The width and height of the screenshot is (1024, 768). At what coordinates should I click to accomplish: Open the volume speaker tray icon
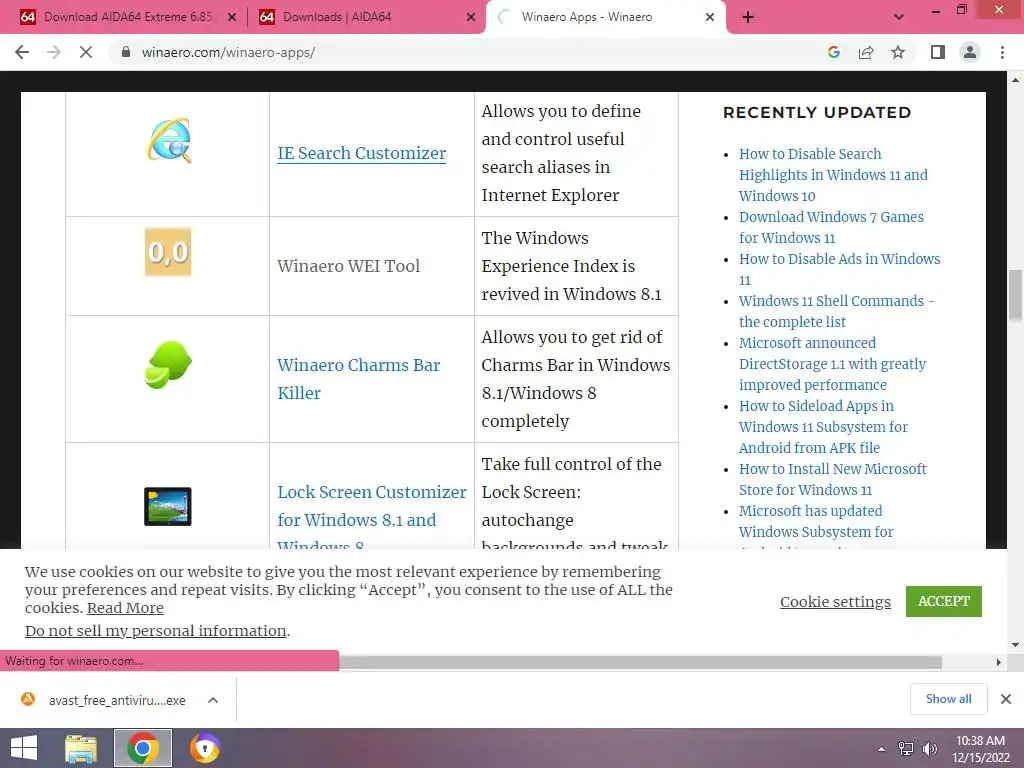pyautogui.click(x=929, y=749)
